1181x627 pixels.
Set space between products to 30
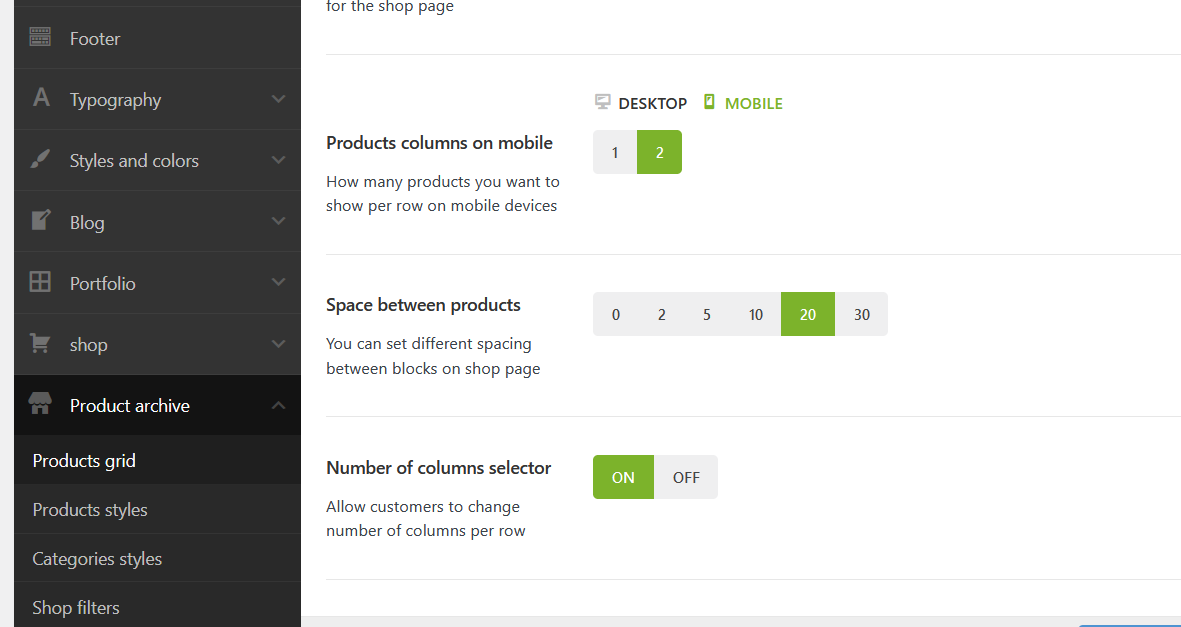[862, 314]
